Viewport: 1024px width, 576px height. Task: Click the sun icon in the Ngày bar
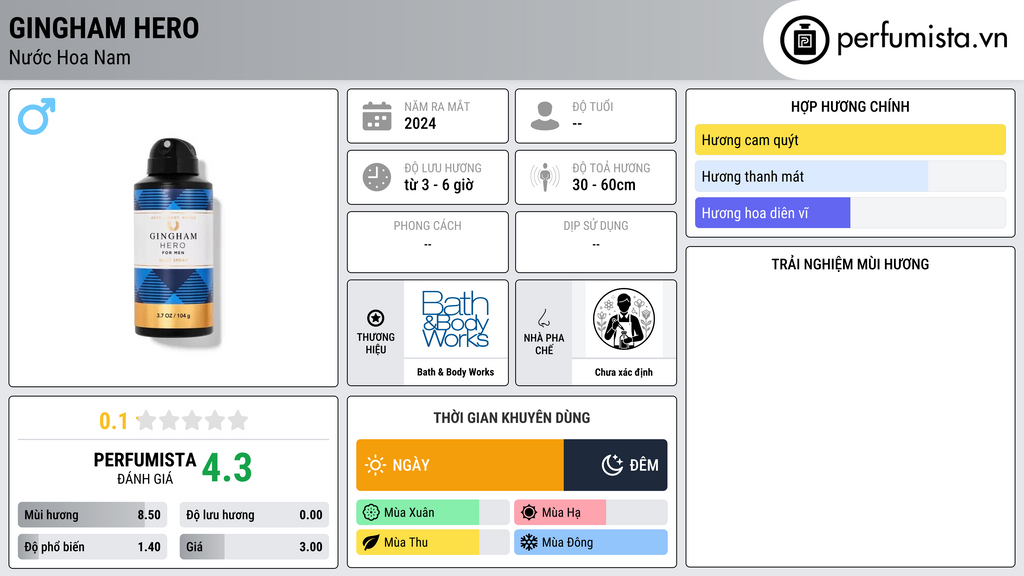[x=375, y=465]
